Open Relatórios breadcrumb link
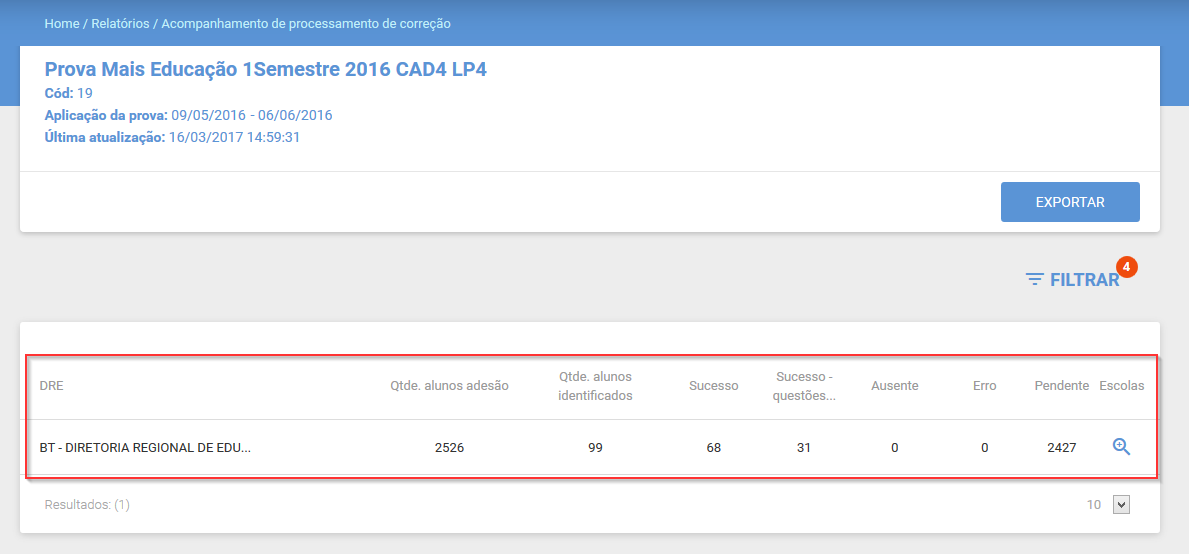The image size is (1189, 554). point(121,23)
